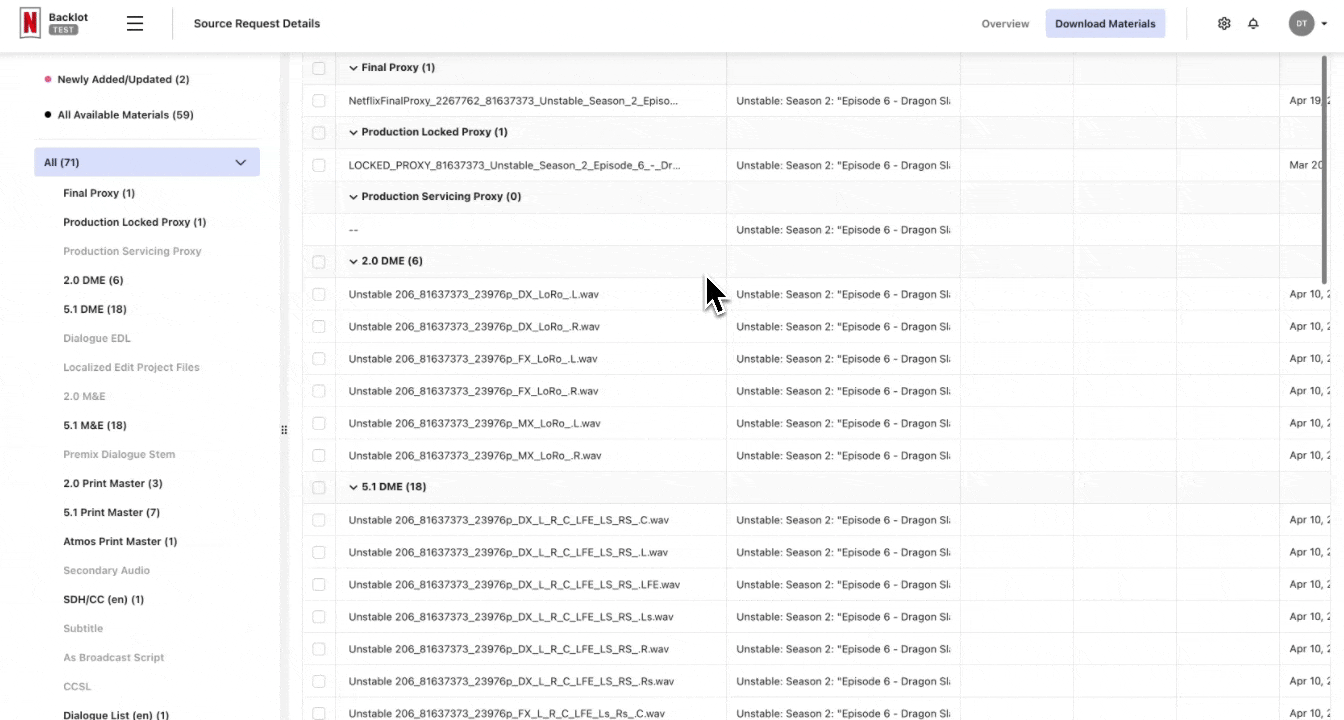Select Dialogue List (en) (1) in sidebar
This screenshot has height=720, width=1344.
tap(116, 715)
